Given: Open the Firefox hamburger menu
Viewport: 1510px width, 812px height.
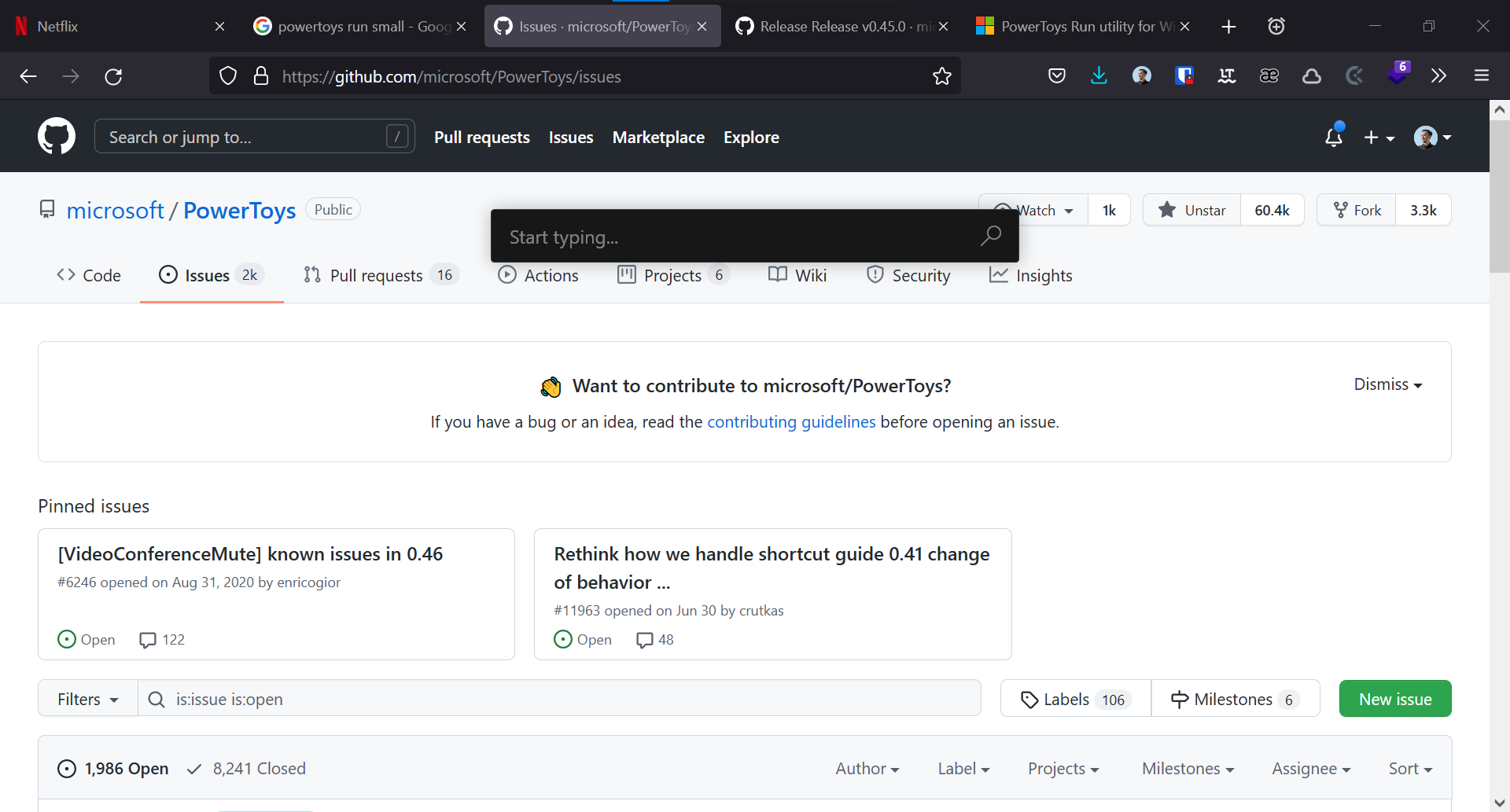Looking at the screenshot, I should [1482, 76].
